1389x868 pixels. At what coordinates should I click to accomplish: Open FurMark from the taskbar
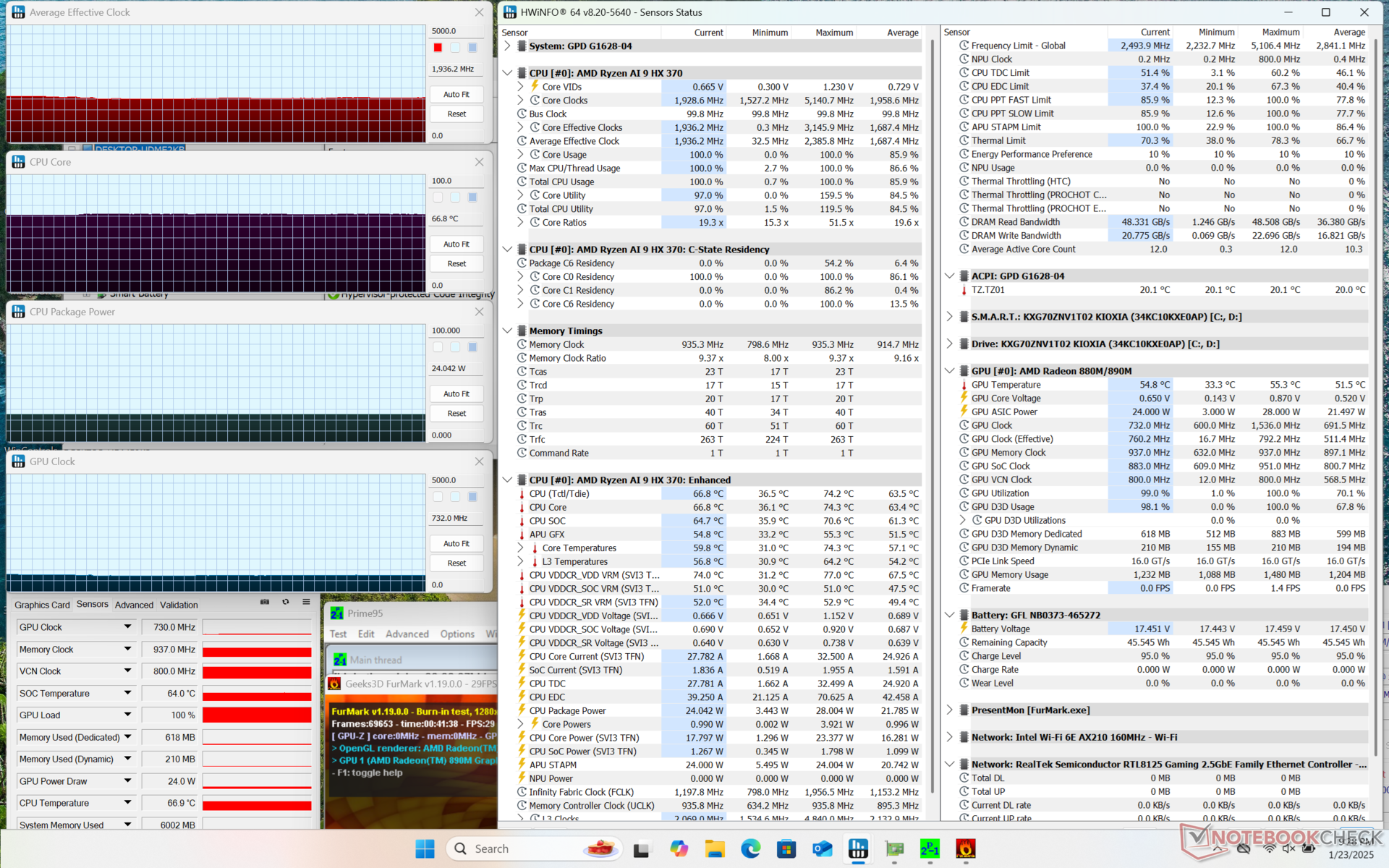click(965, 848)
